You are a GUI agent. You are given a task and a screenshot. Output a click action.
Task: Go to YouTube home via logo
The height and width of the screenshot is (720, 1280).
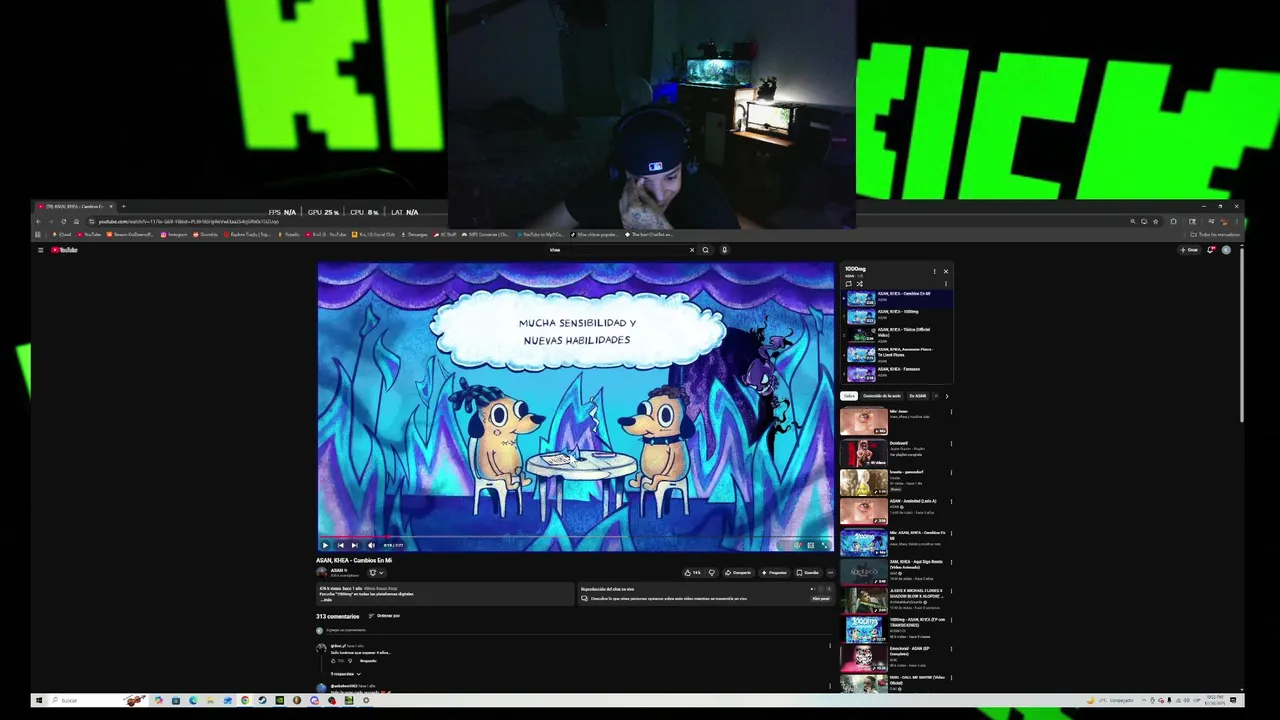point(65,250)
